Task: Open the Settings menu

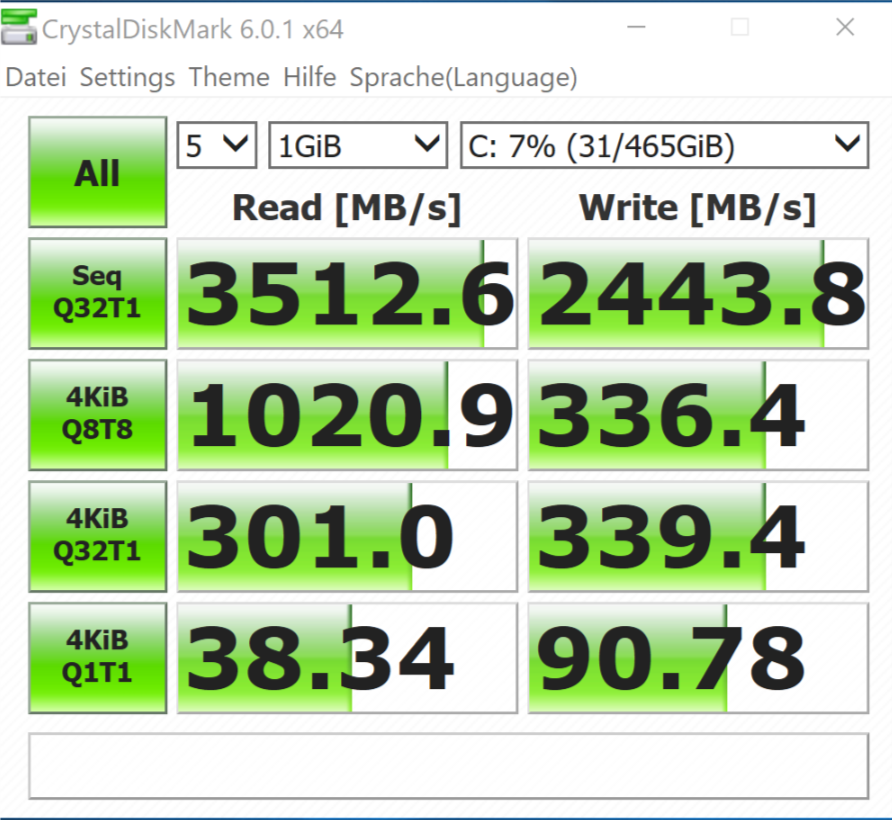Action: coord(127,77)
